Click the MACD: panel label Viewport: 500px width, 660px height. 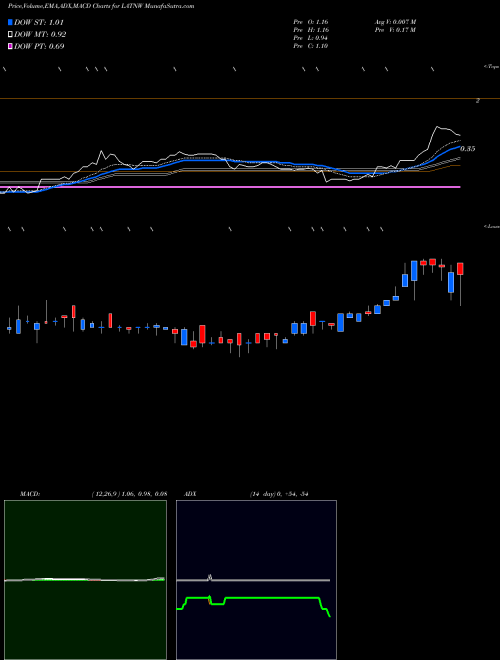point(30,494)
